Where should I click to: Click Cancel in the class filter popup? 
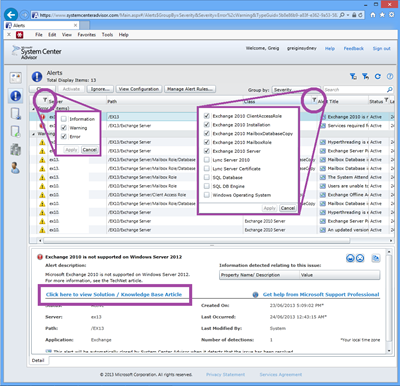288,208
